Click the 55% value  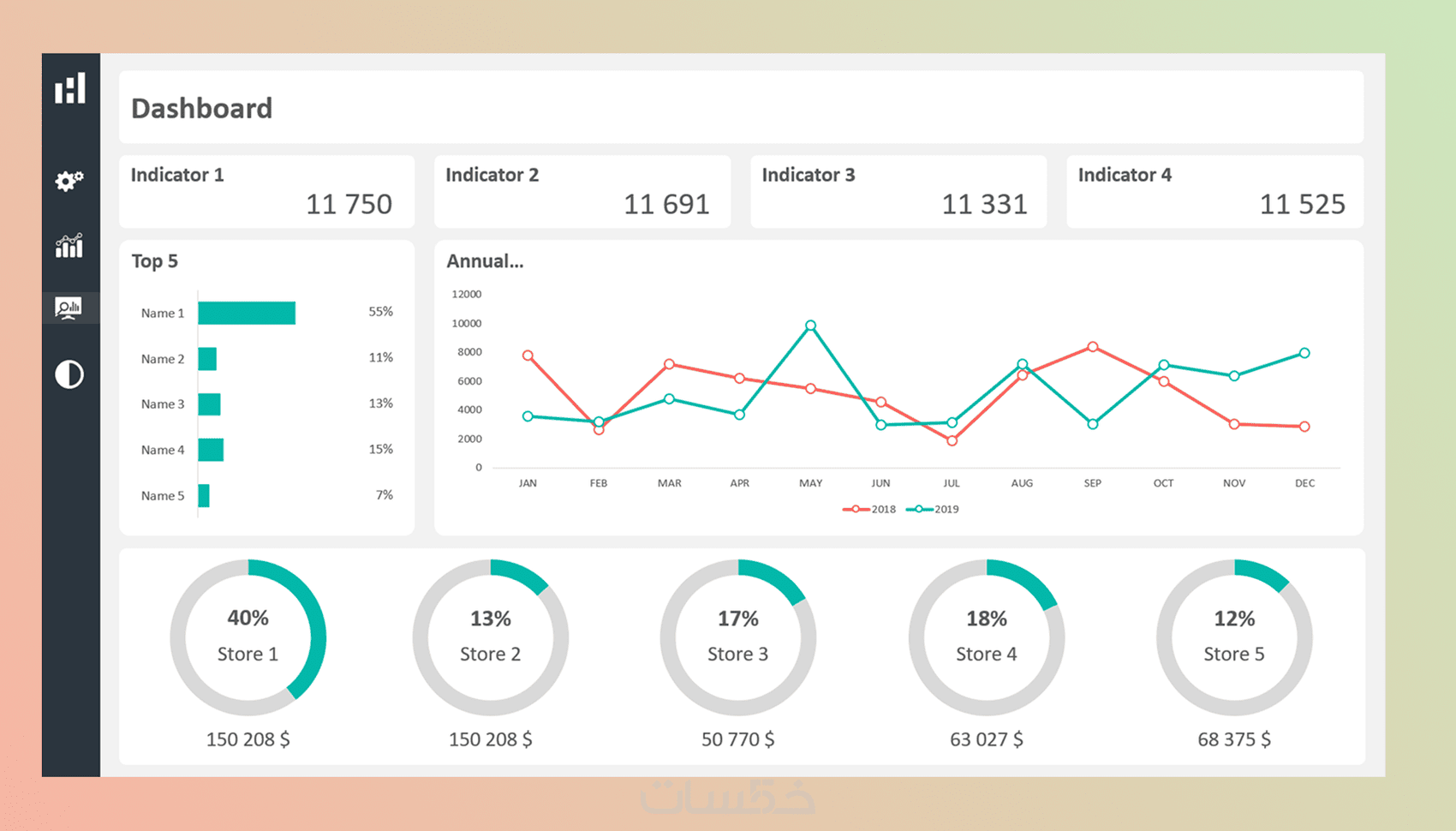pos(381,312)
